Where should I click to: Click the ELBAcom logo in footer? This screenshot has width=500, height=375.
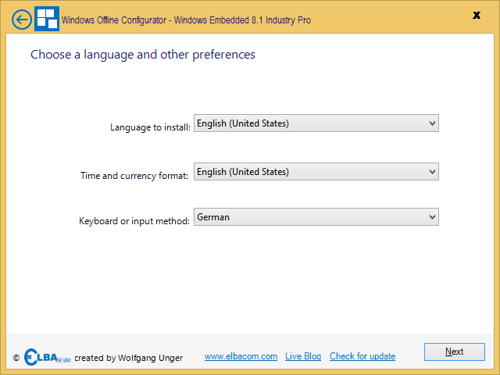coord(47,357)
